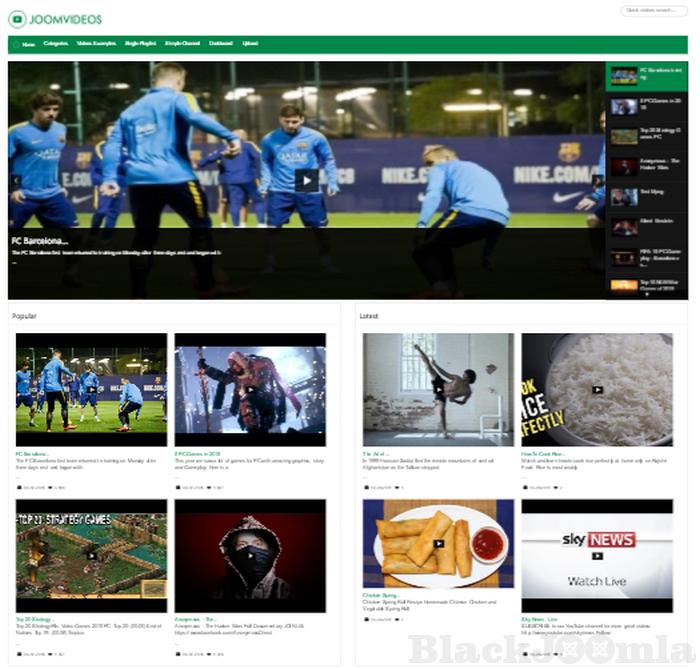The width and height of the screenshot is (700, 669).
Task: Click the JoomVideos logo icon
Action: [x=17, y=18]
